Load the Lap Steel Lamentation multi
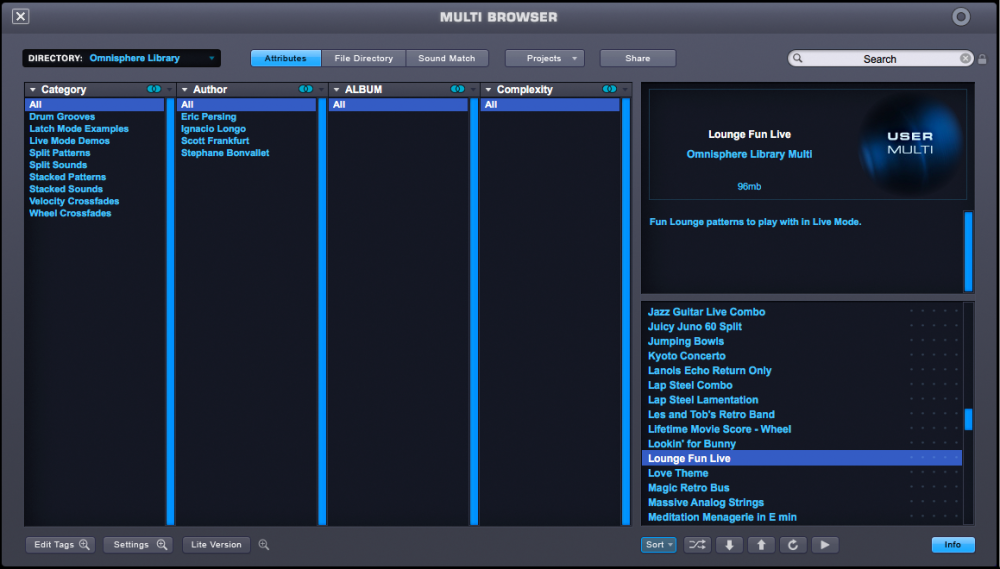The height and width of the screenshot is (569, 1000). [x=703, y=400]
